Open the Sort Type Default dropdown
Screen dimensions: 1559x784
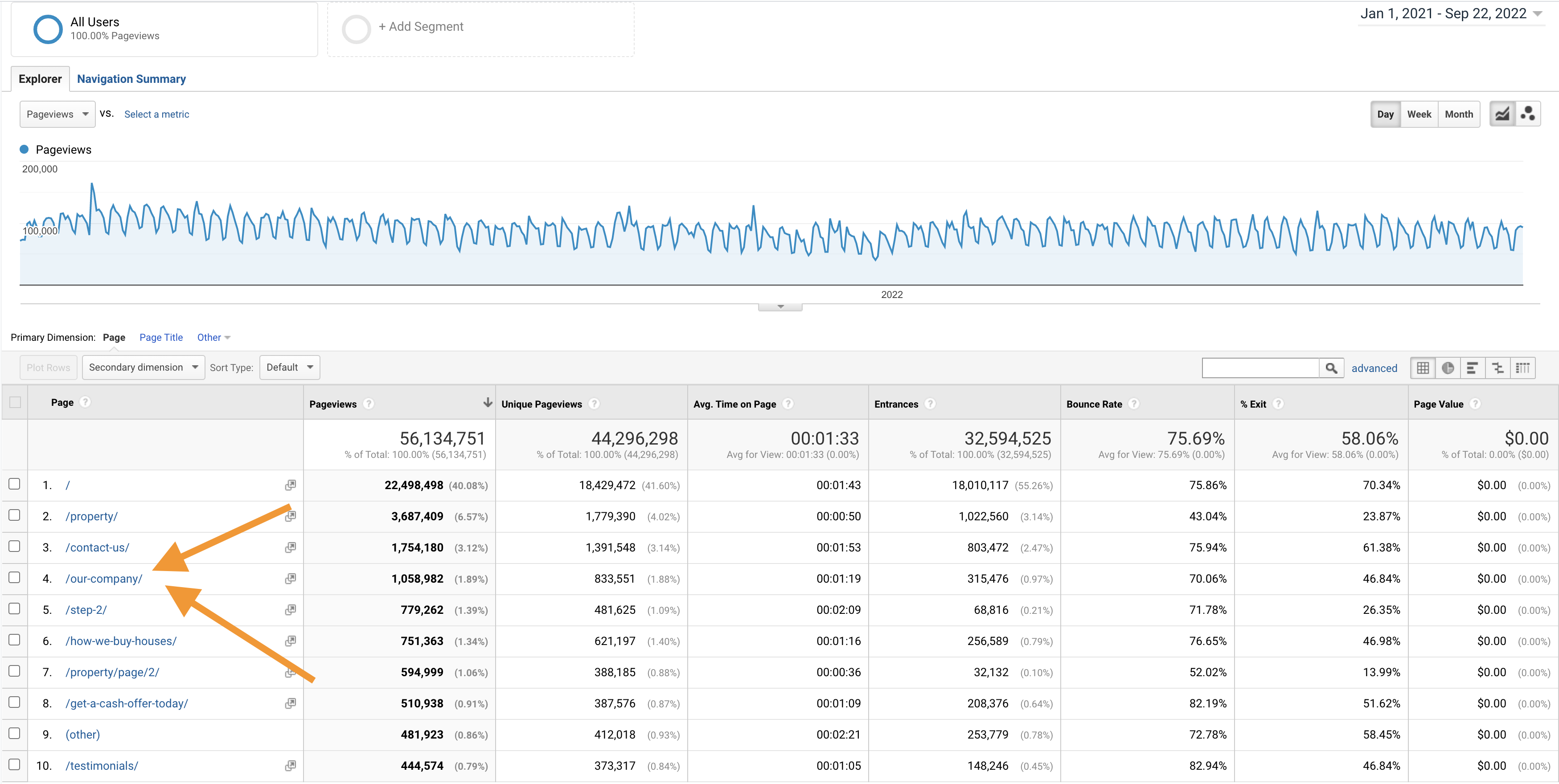click(x=289, y=367)
